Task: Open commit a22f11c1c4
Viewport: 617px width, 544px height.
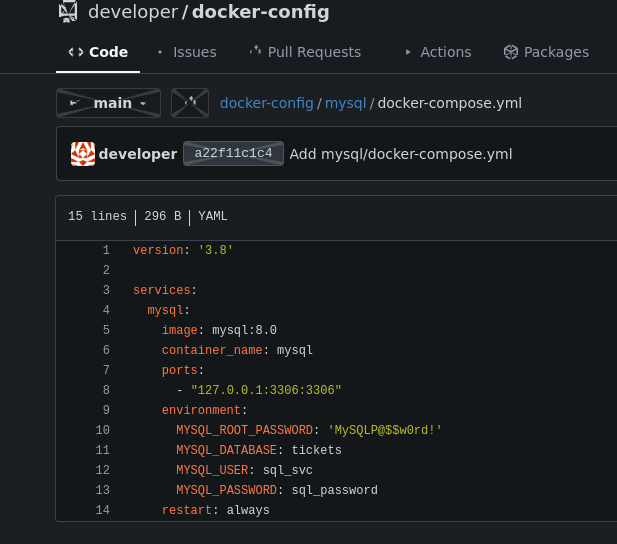Action: (233, 154)
